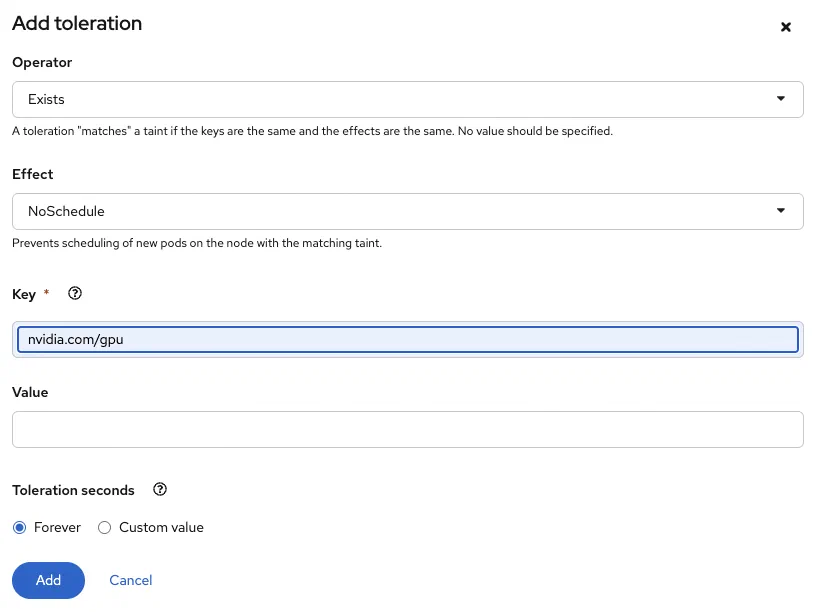Click the "Add toleration" dialog title
820x612 pixels.
click(77, 24)
